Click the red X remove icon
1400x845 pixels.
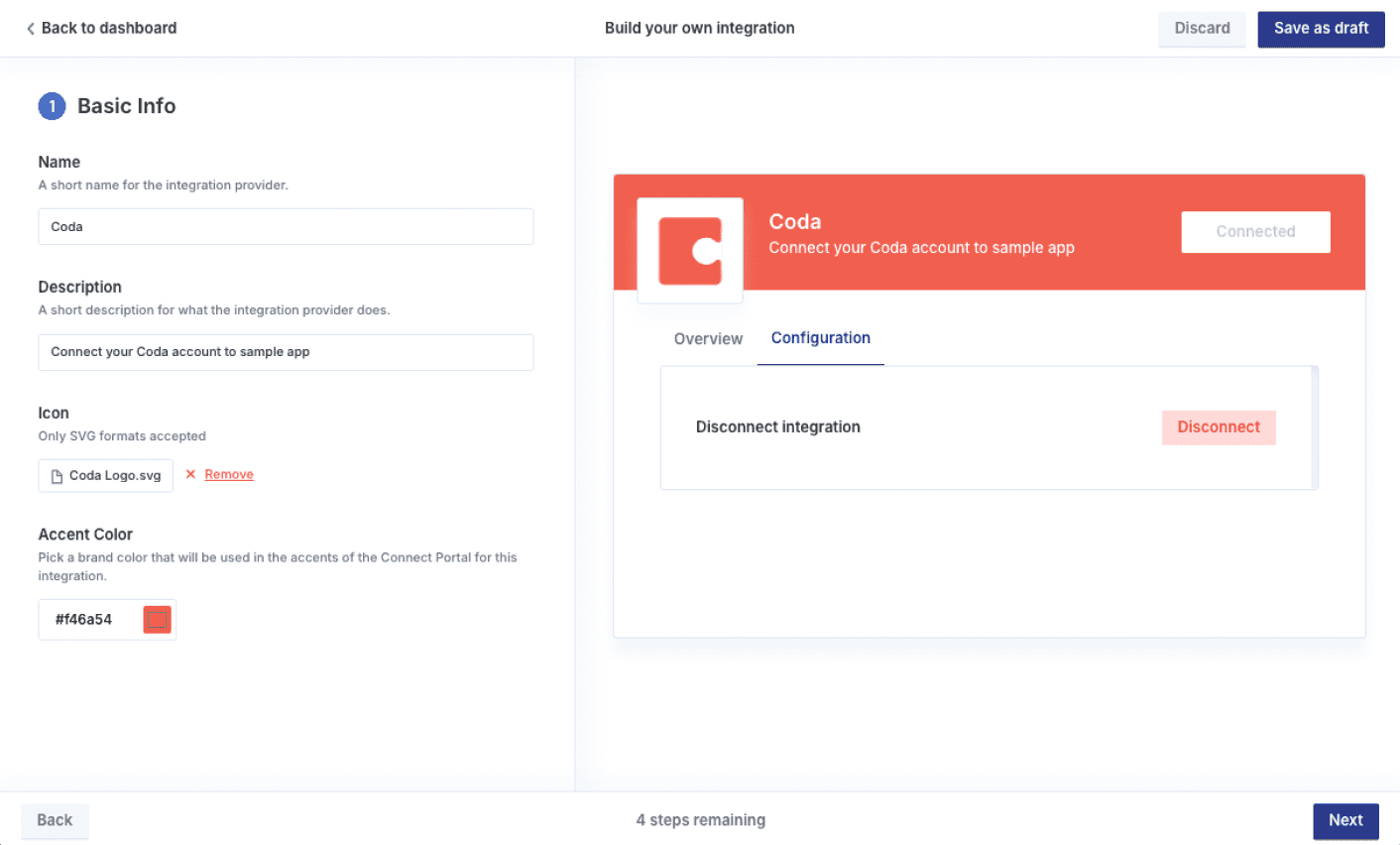(x=190, y=474)
